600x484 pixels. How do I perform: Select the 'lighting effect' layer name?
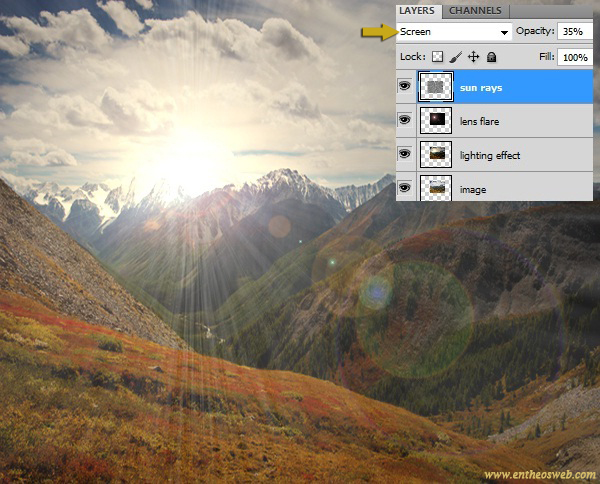click(x=490, y=155)
